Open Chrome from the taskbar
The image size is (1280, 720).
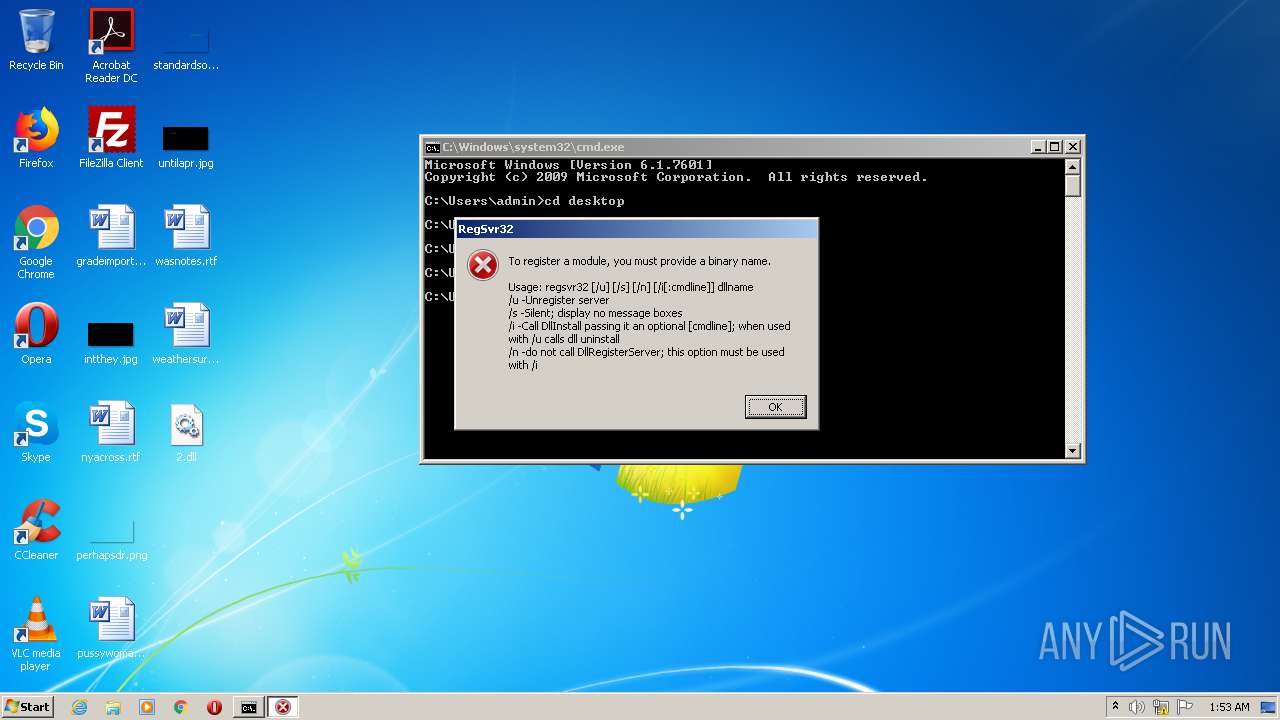coord(181,707)
